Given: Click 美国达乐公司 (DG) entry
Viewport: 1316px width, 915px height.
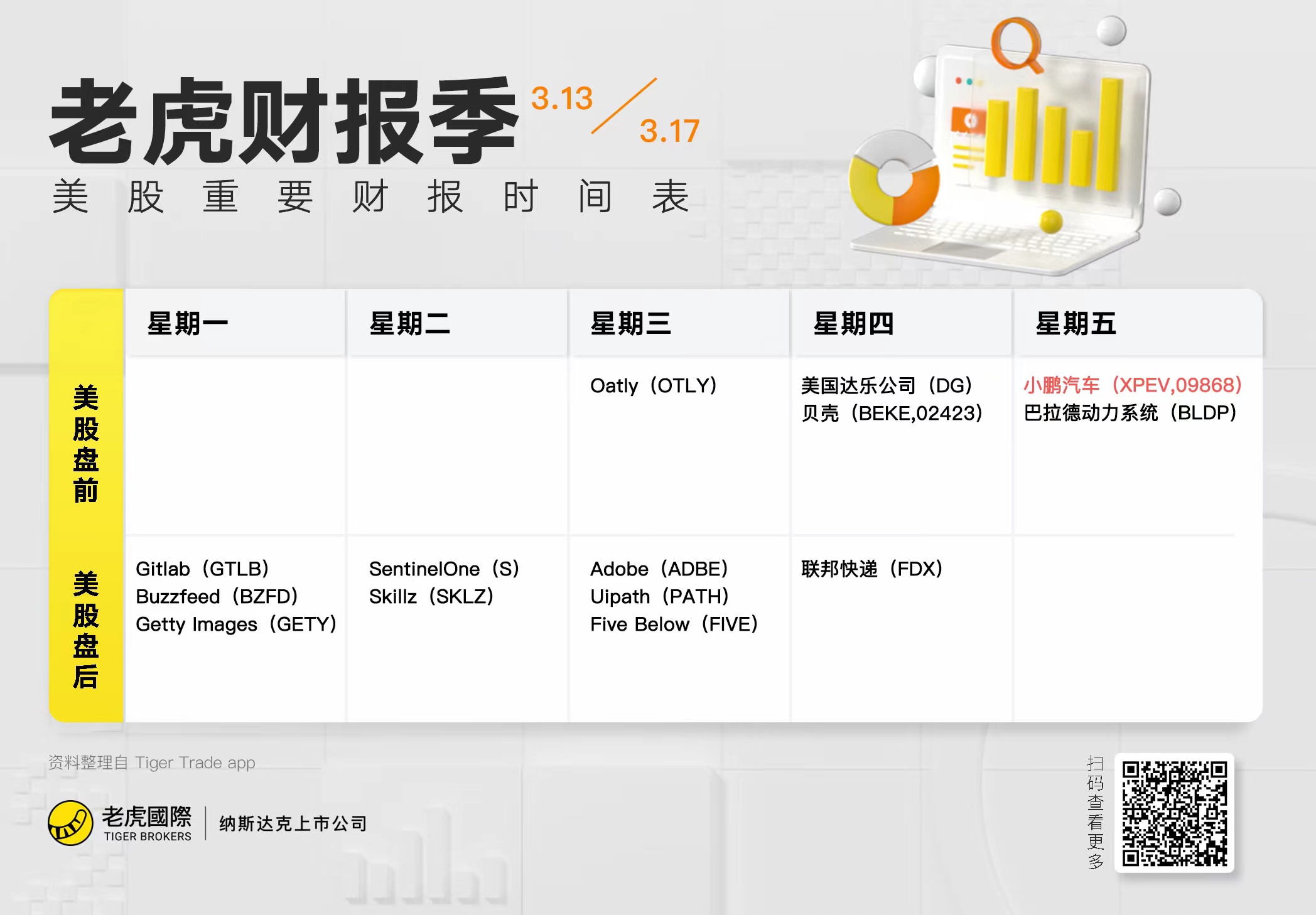Looking at the screenshot, I should (887, 385).
